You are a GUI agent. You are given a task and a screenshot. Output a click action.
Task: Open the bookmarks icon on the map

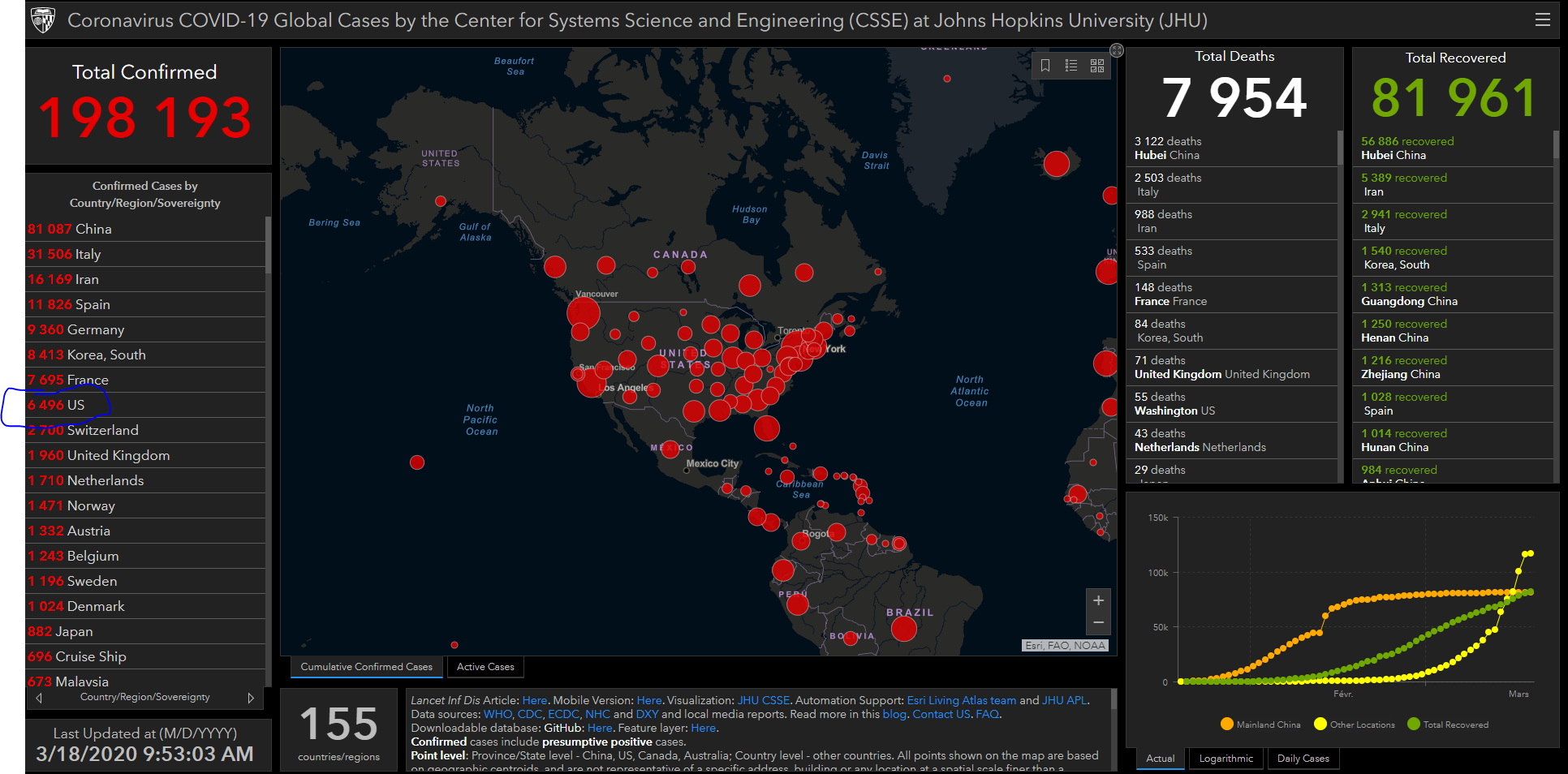tap(1045, 66)
